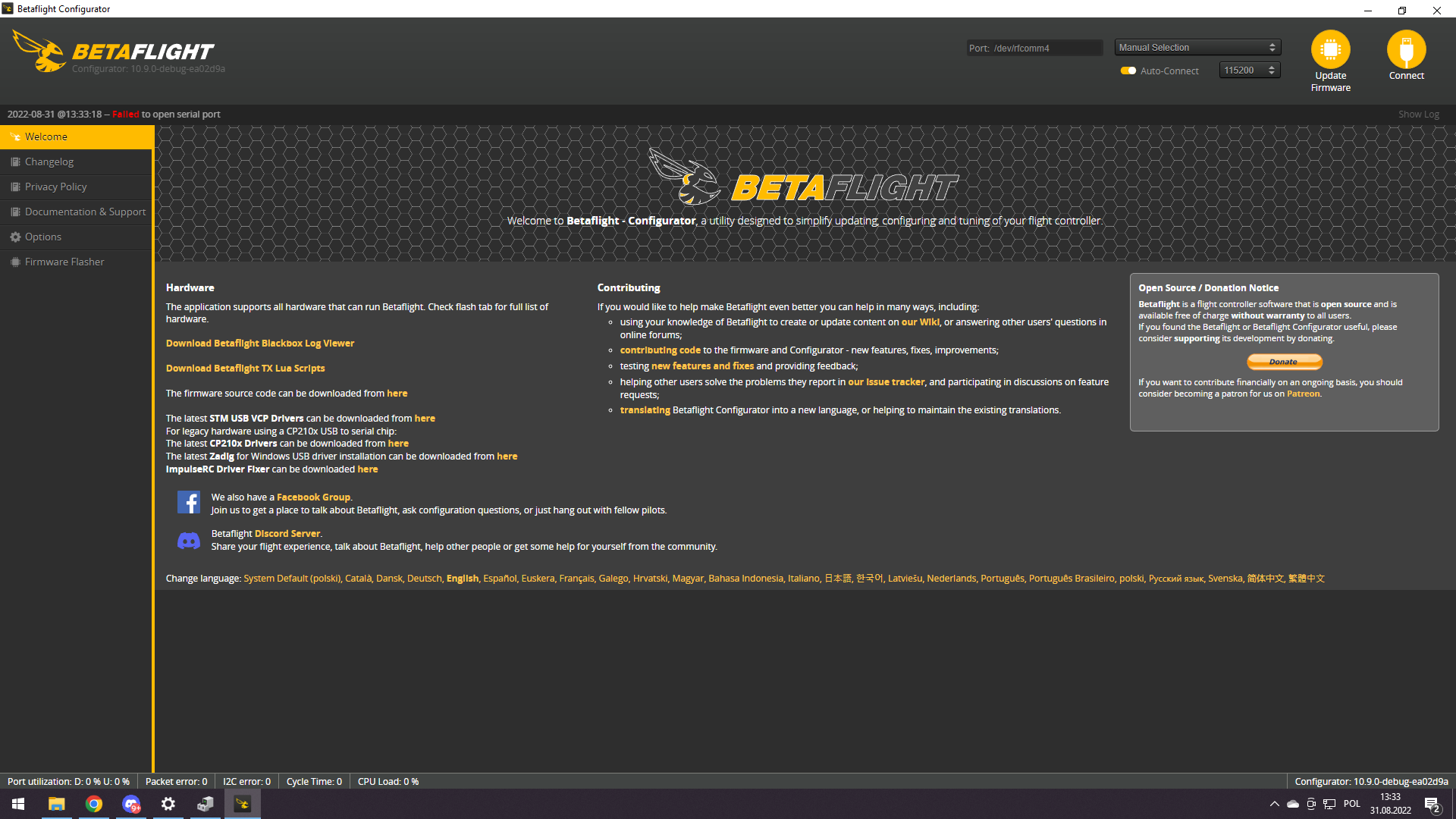Open Documentation & Support in the sidebar
Image resolution: width=1456 pixels, height=819 pixels.
86,212
